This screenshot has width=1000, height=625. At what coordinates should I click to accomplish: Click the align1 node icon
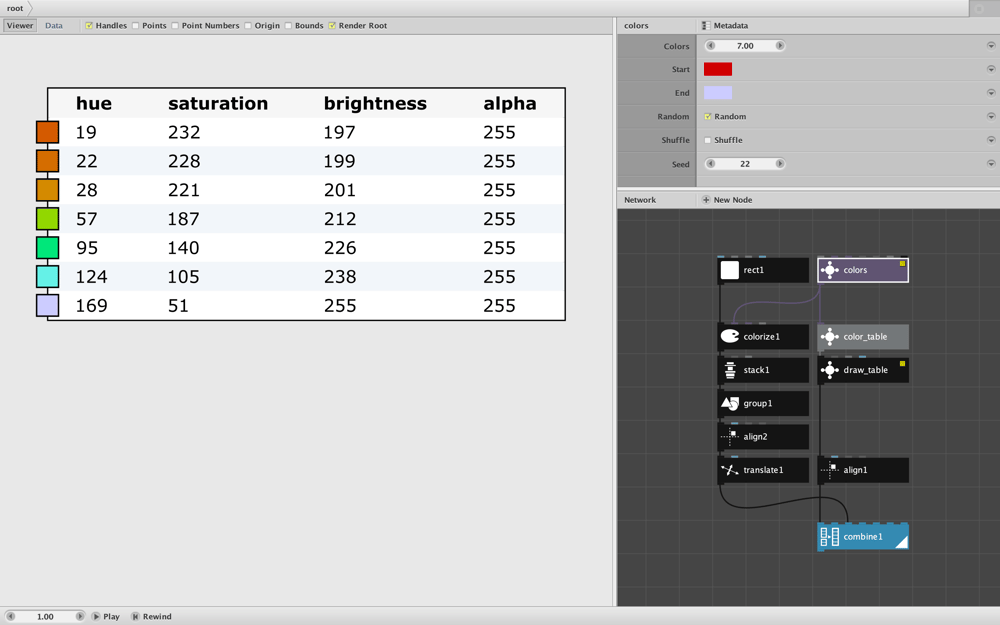point(829,470)
